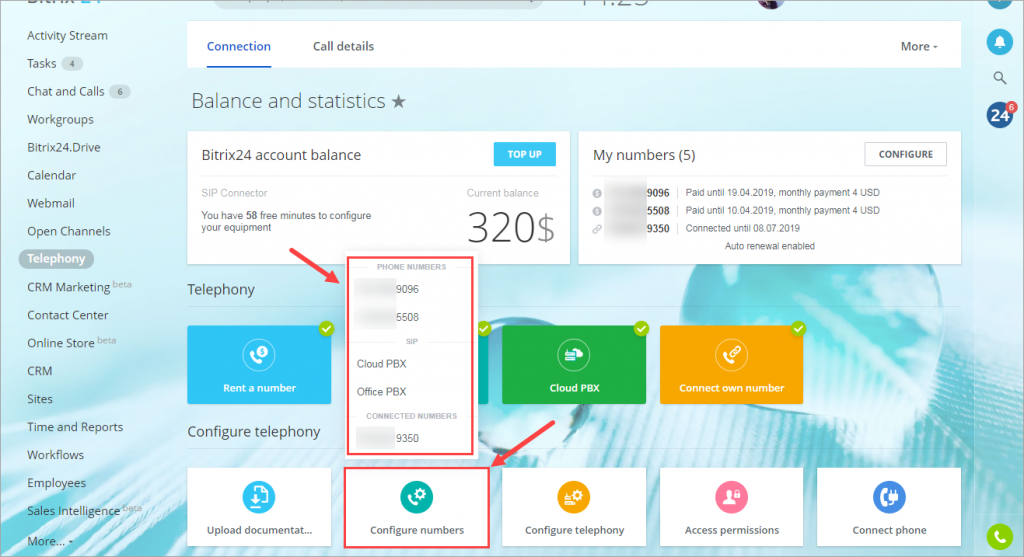The width and height of the screenshot is (1024, 557).
Task: Expand the More dropdown in the tab bar
Action: pos(919,46)
